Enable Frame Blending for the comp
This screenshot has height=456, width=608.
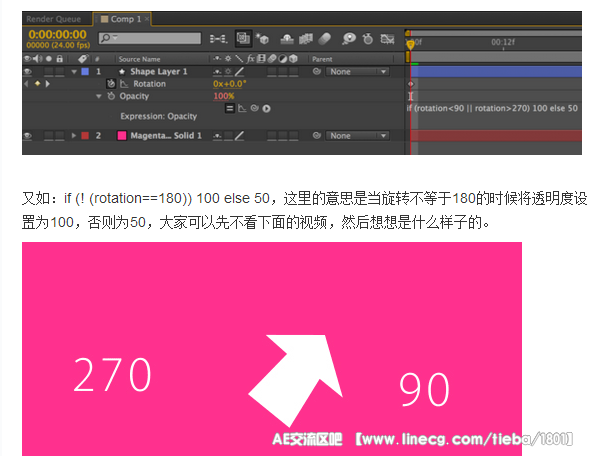(306, 39)
